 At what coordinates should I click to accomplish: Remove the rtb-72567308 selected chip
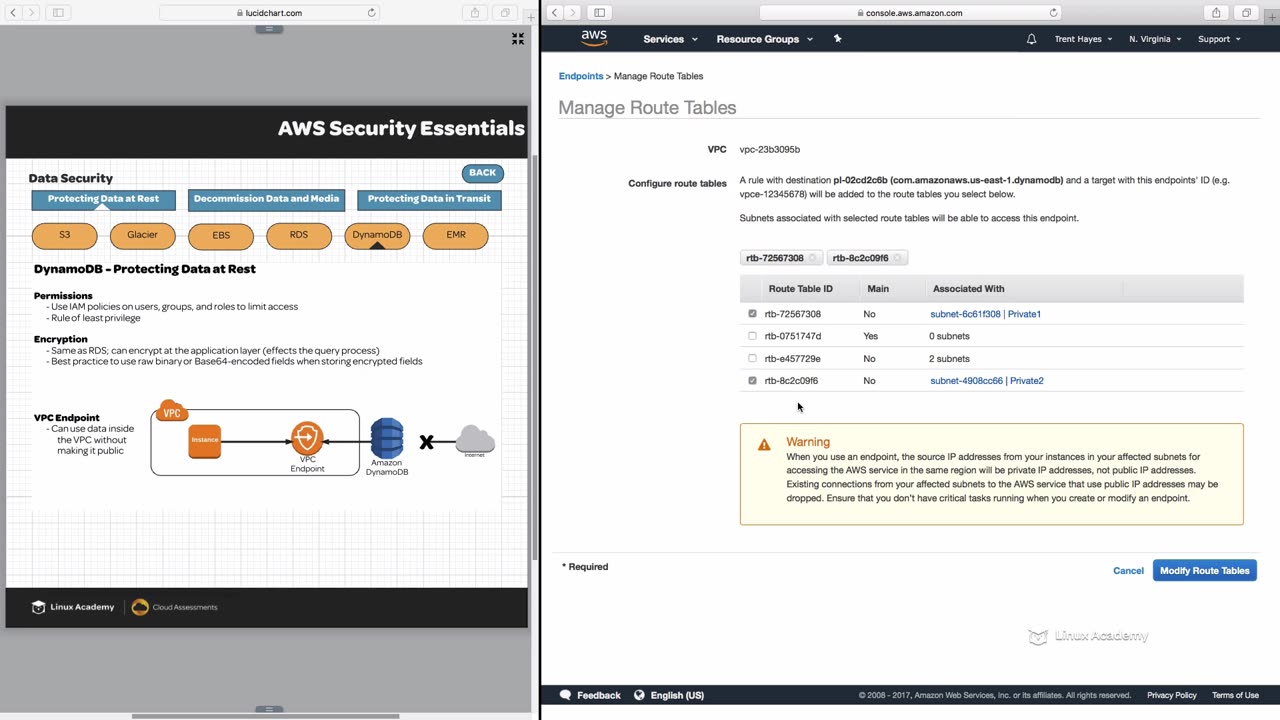click(x=813, y=258)
